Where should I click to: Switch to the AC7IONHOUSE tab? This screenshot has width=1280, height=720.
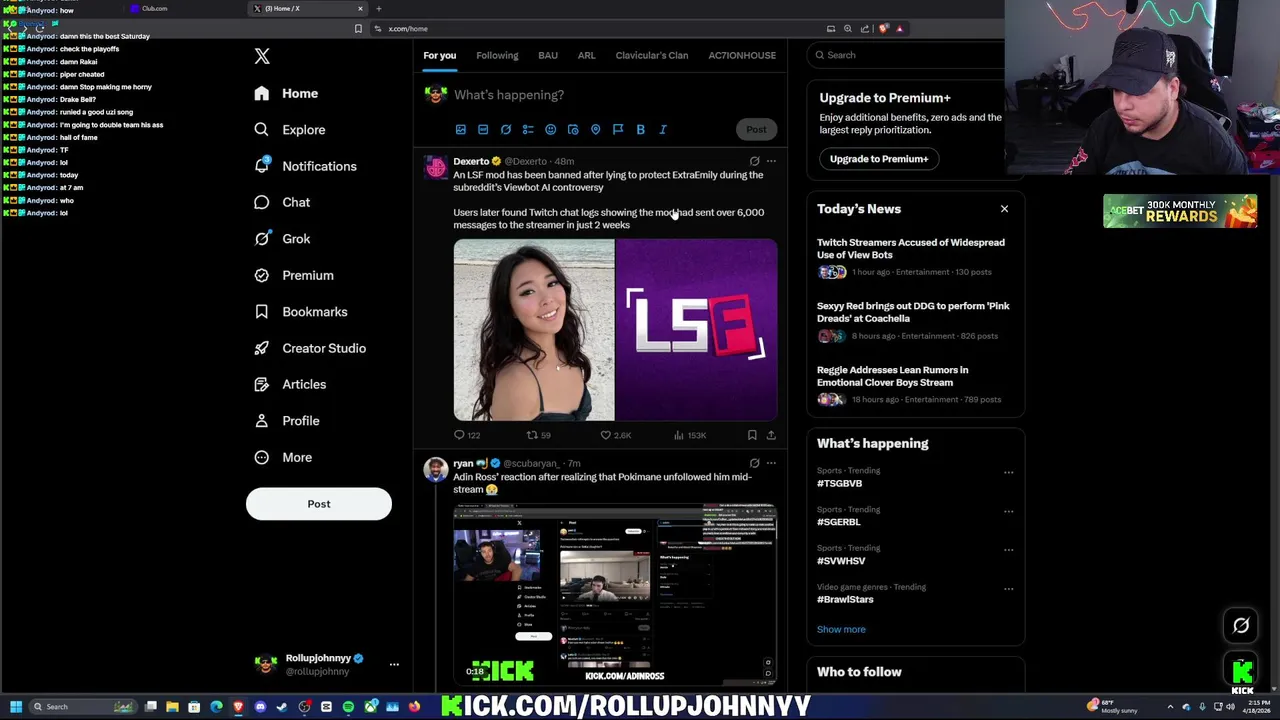742,55
